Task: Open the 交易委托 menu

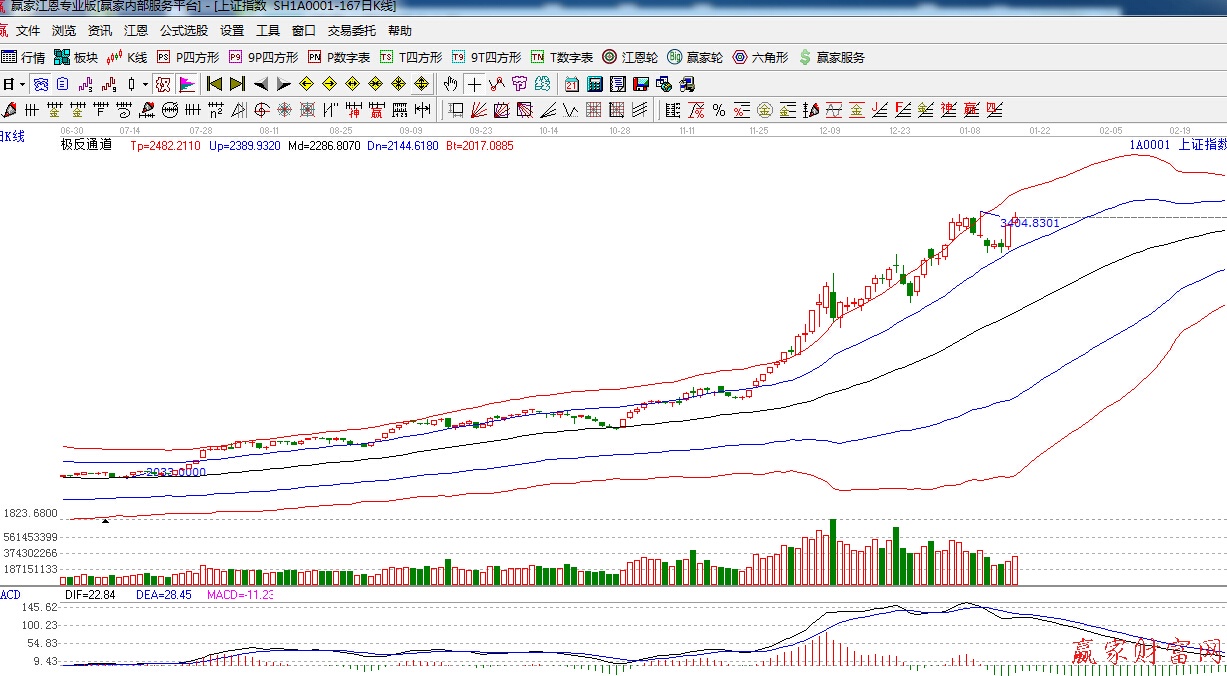Action: click(x=352, y=31)
